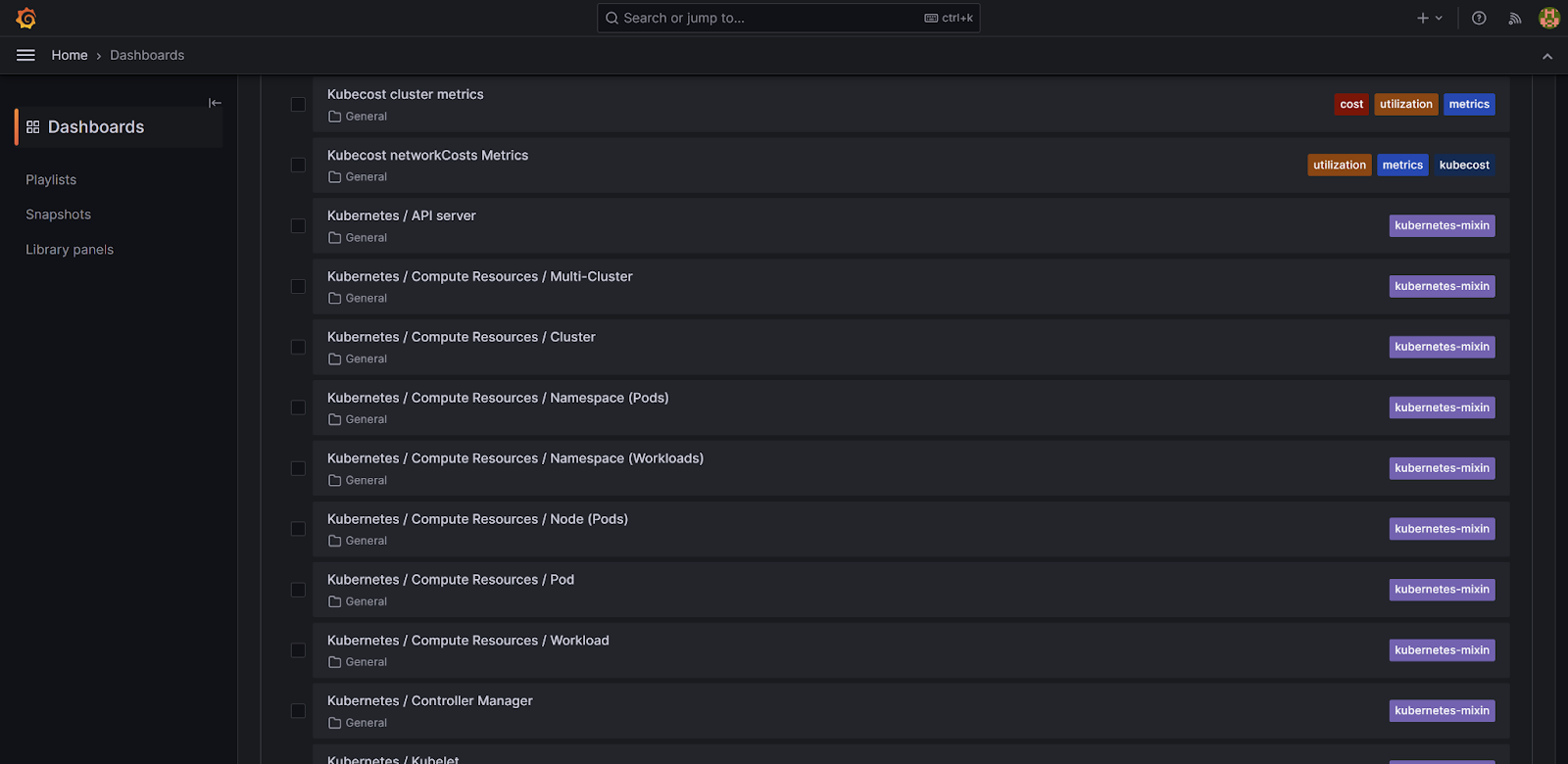Open the help question mark icon
Viewport: 1568px width, 764px height.
1479,18
